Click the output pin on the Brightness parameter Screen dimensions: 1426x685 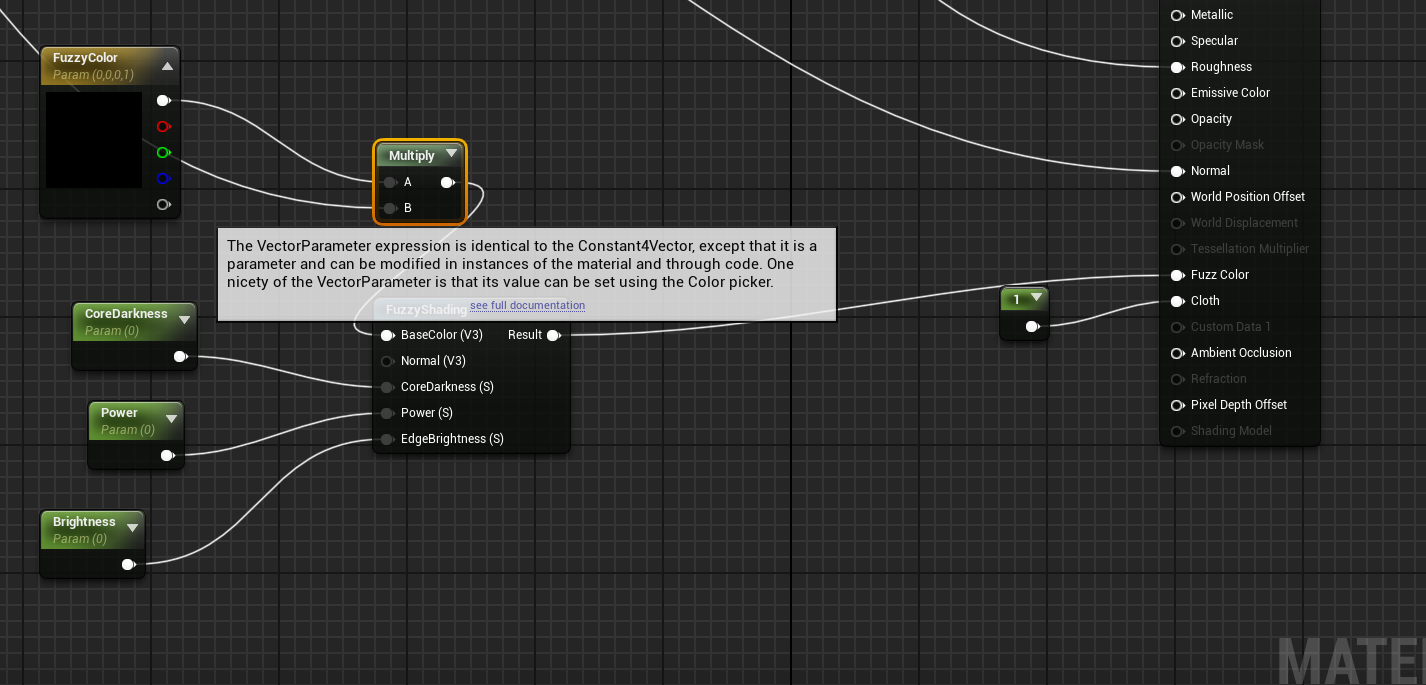[128, 564]
